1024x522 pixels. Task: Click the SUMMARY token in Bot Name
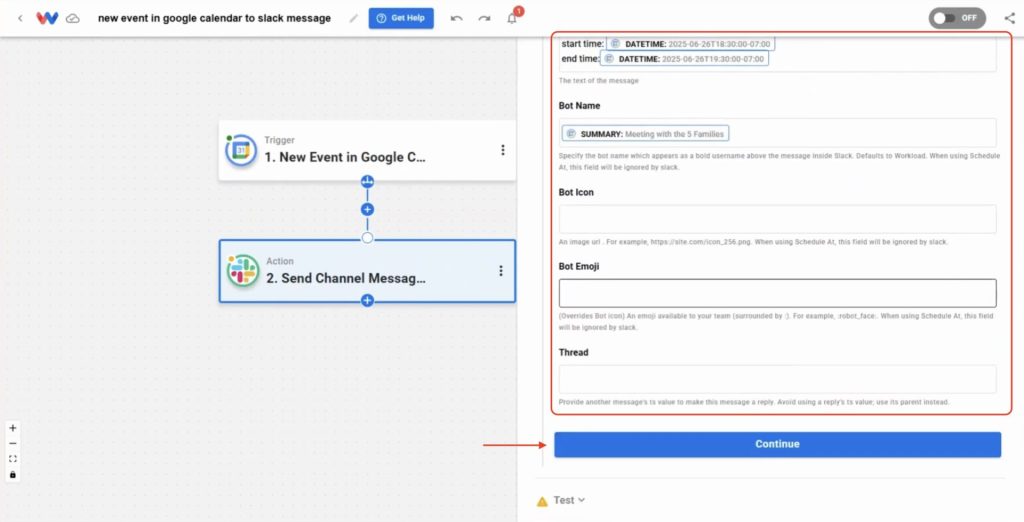click(x=645, y=133)
